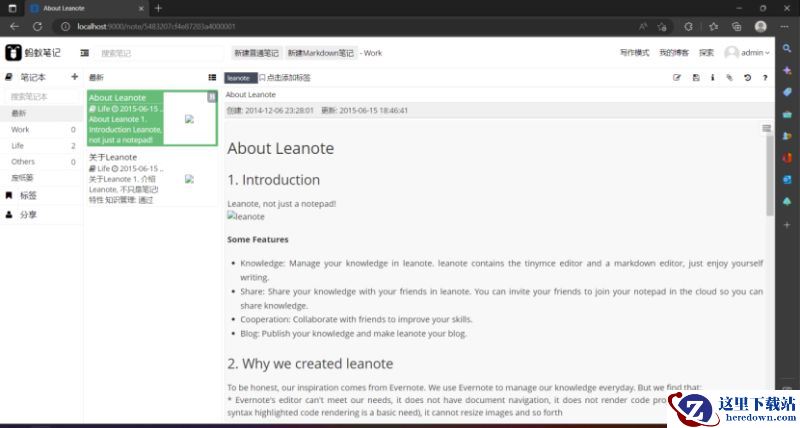Click the note content vertical scrollbar
This screenshot has width=800, height=428.
click(770, 176)
